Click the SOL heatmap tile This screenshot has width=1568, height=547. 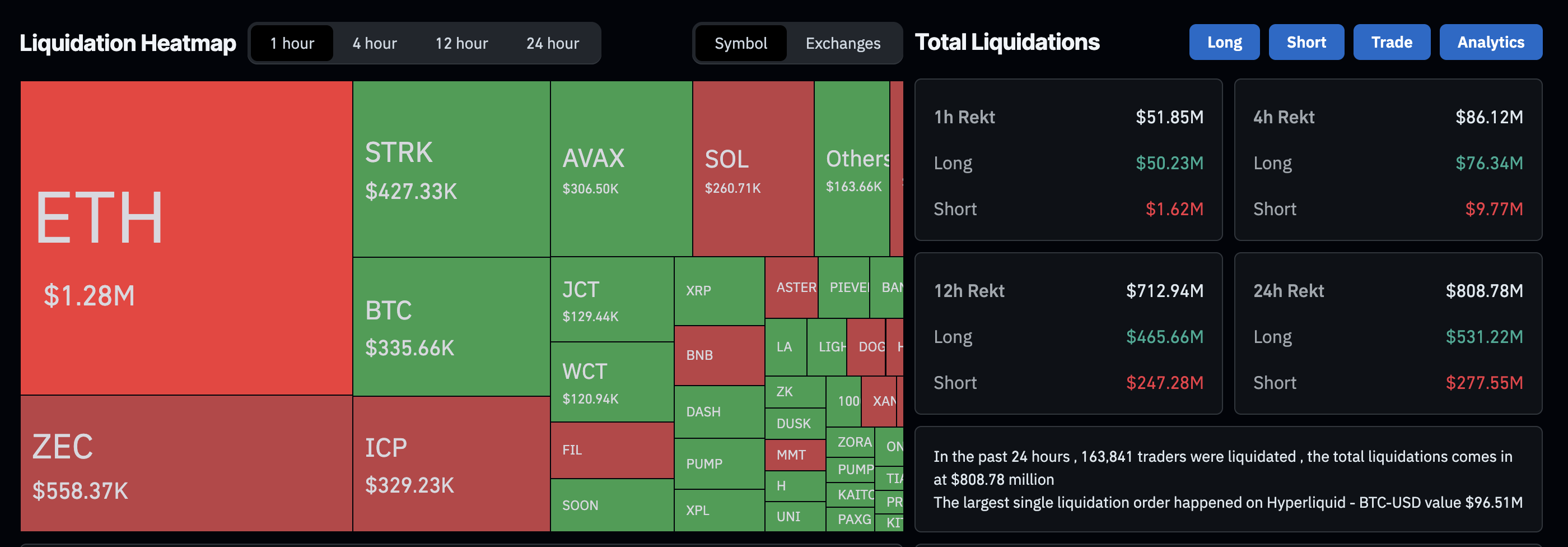click(x=753, y=169)
